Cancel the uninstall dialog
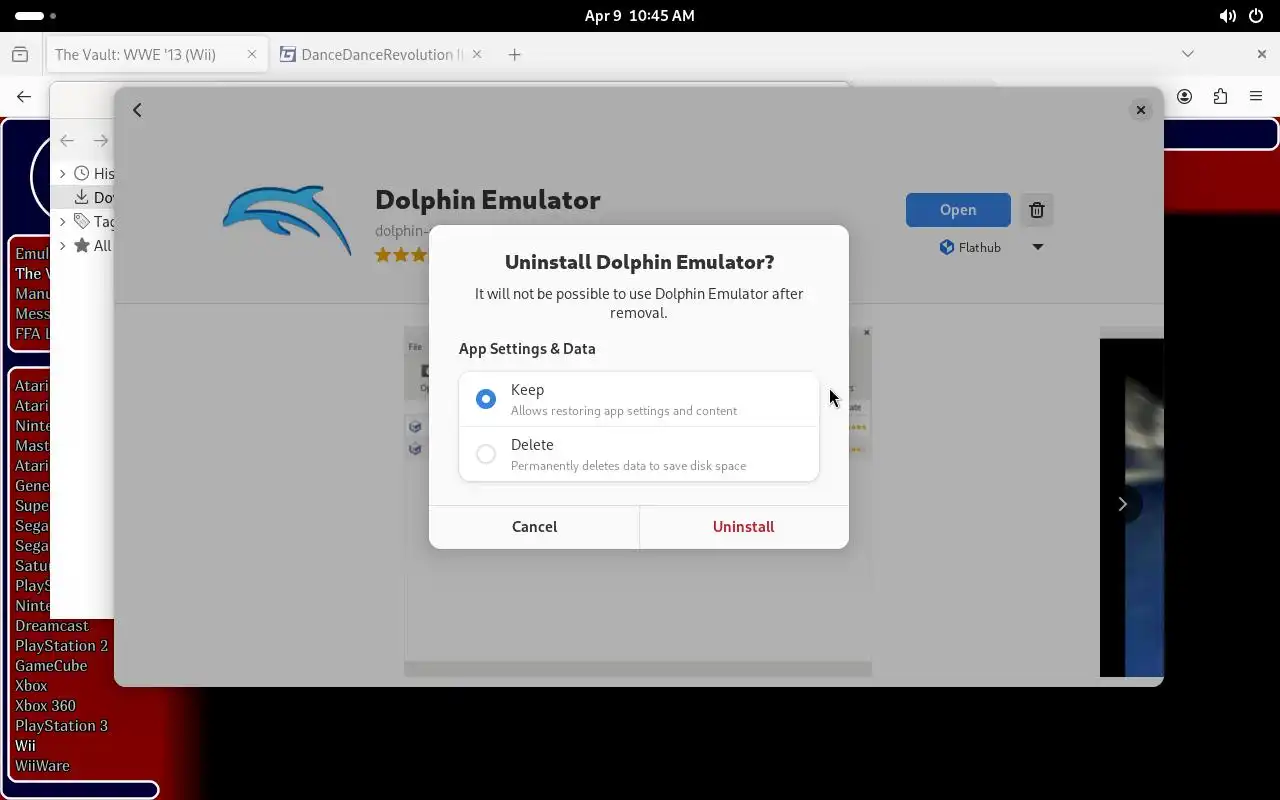 tap(534, 527)
